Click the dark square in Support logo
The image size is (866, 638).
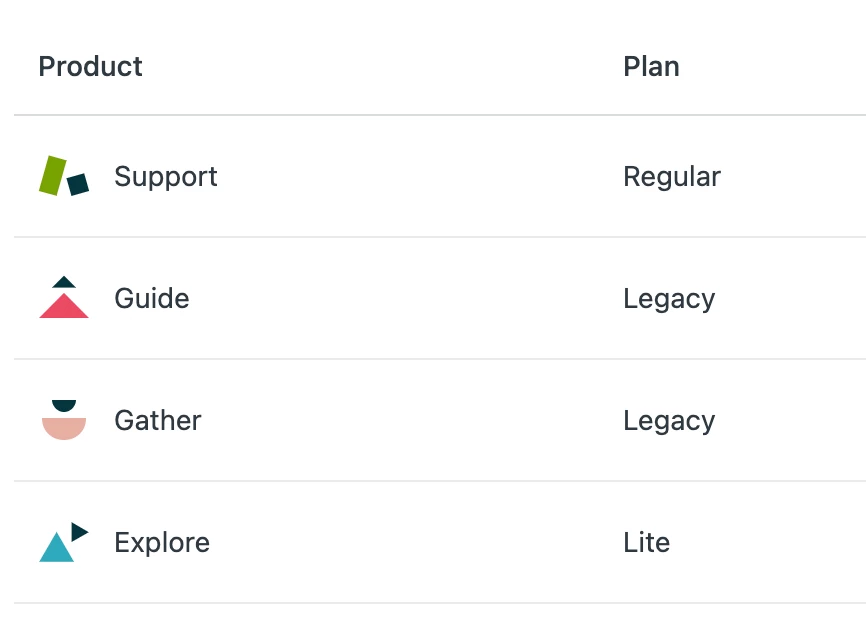pyautogui.click(x=78, y=184)
